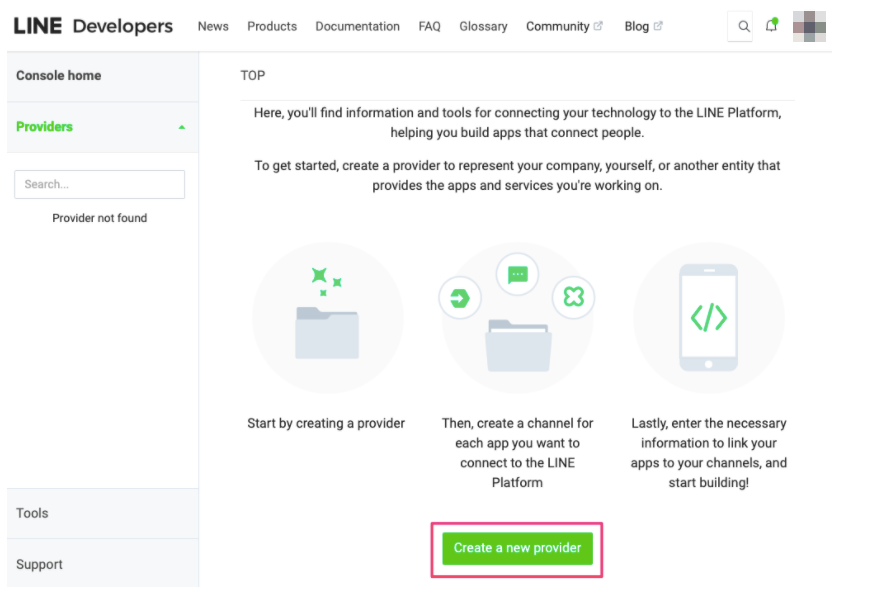Open the notifications bell
This screenshot has height=598, width=881.
771,25
